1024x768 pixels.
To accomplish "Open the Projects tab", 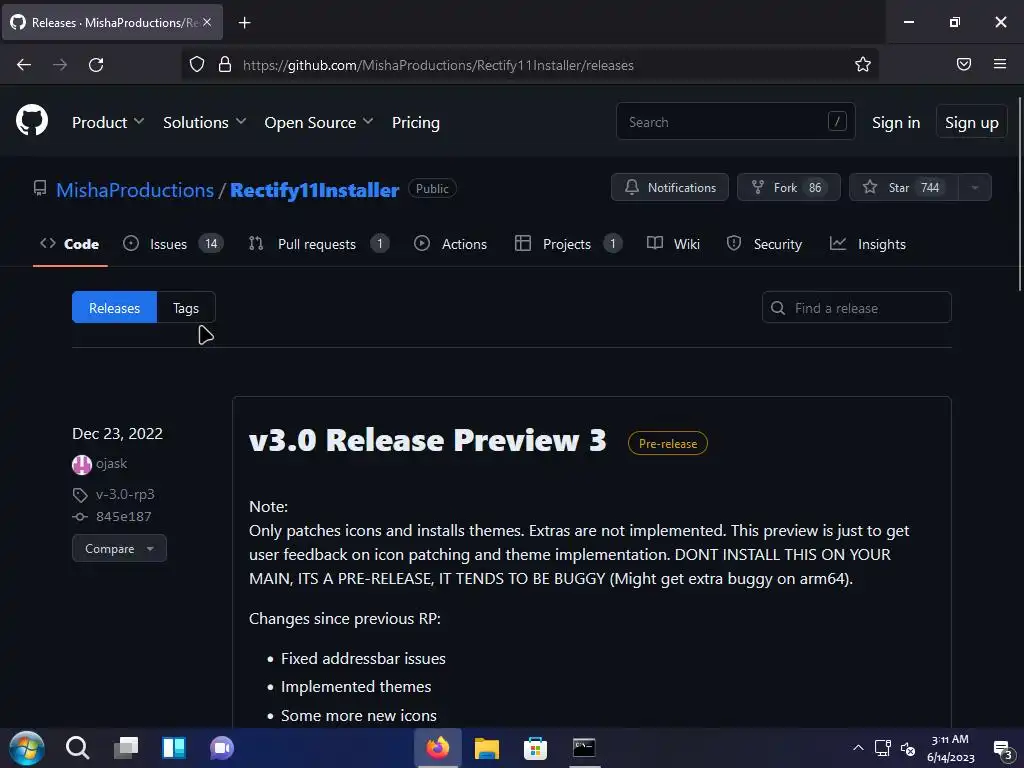I will pyautogui.click(x=568, y=244).
